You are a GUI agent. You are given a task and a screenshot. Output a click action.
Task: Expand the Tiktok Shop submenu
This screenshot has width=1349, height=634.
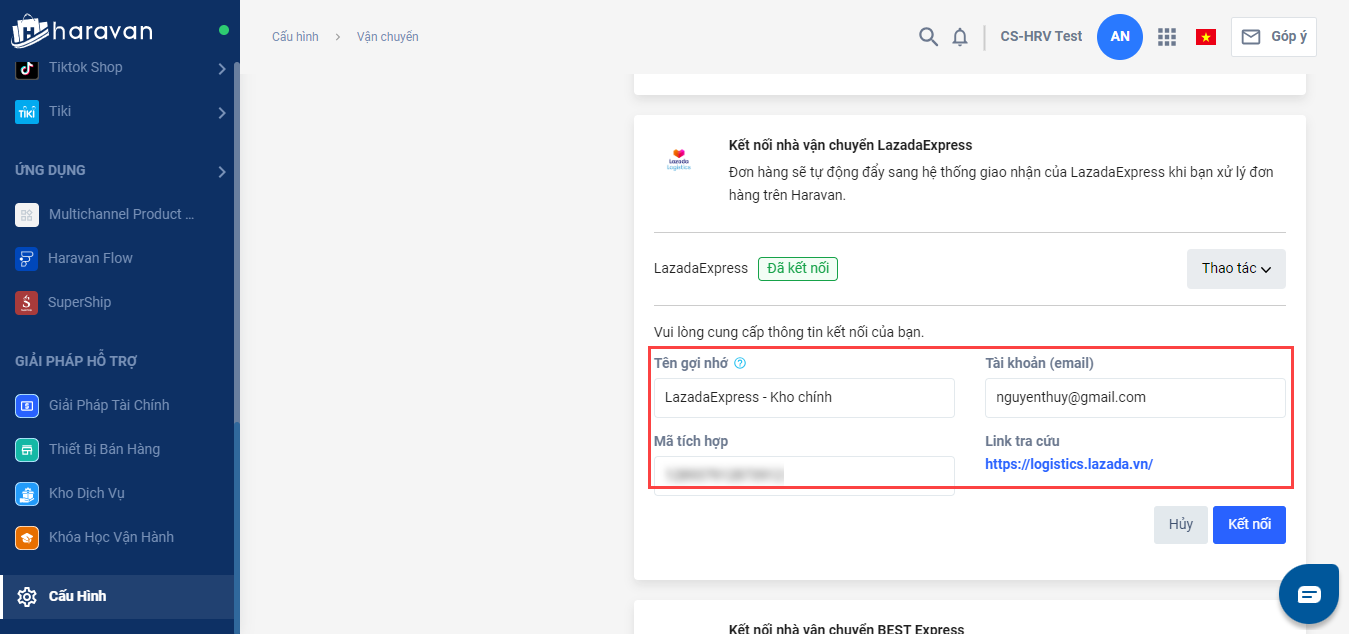(221, 69)
